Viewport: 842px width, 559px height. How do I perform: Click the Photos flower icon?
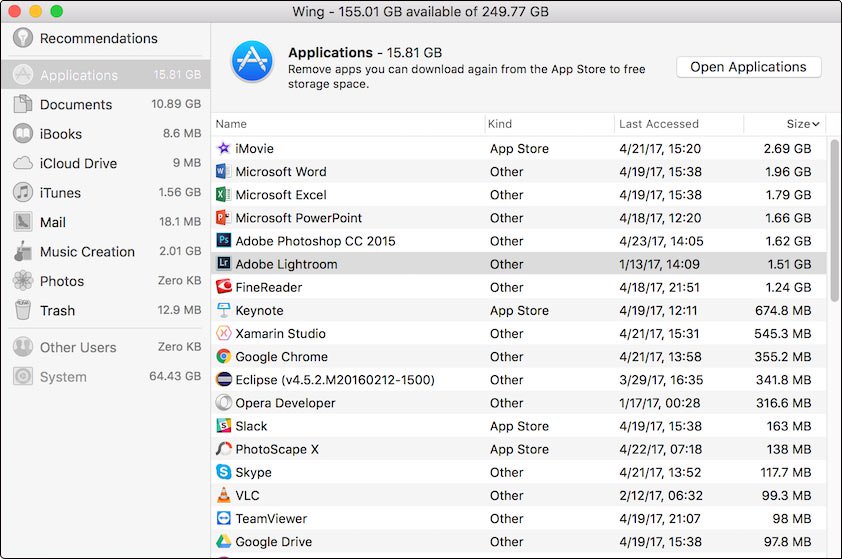coord(23,280)
